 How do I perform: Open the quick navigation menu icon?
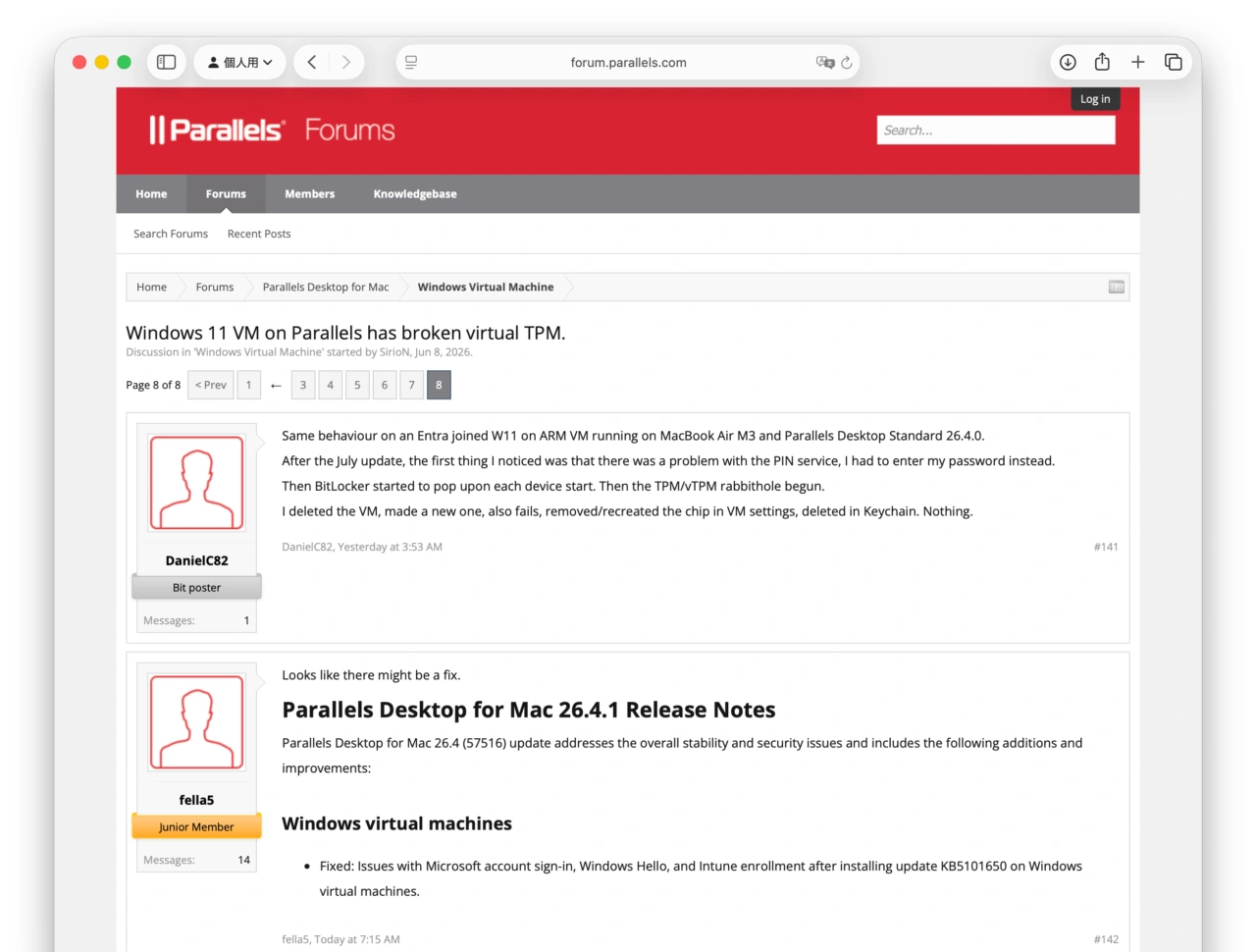(x=1117, y=287)
